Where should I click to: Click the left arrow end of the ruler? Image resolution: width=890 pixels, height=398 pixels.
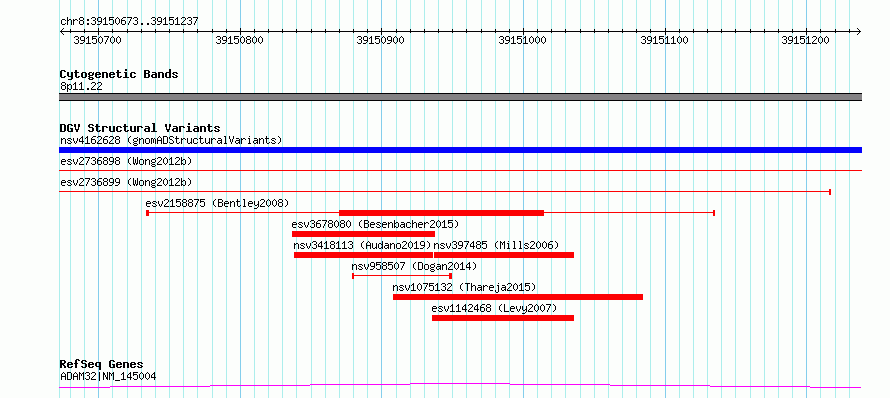coord(62,31)
